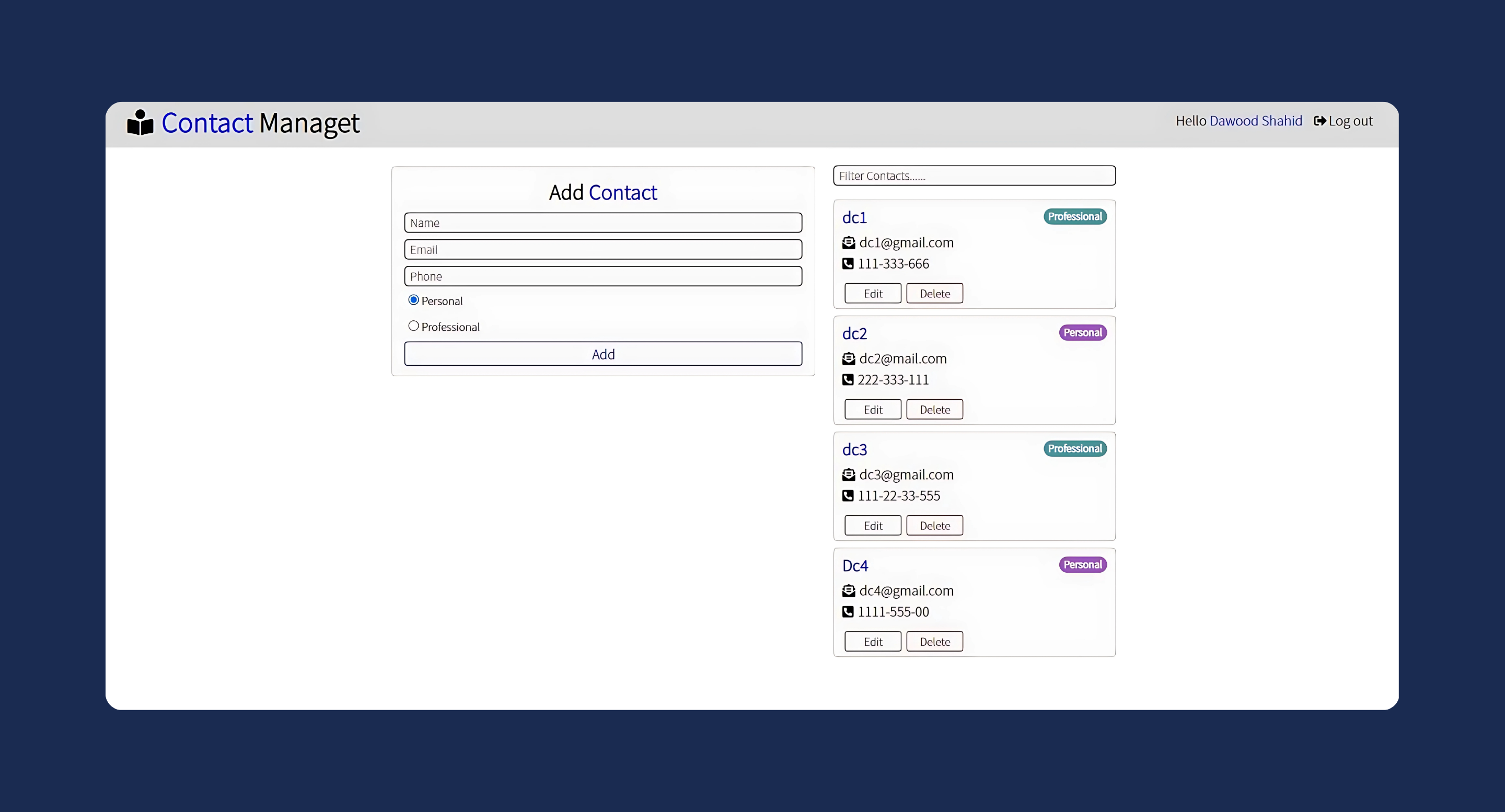Delete the dc1 contact
This screenshot has width=1505, height=812.
(x=935, y=293)
